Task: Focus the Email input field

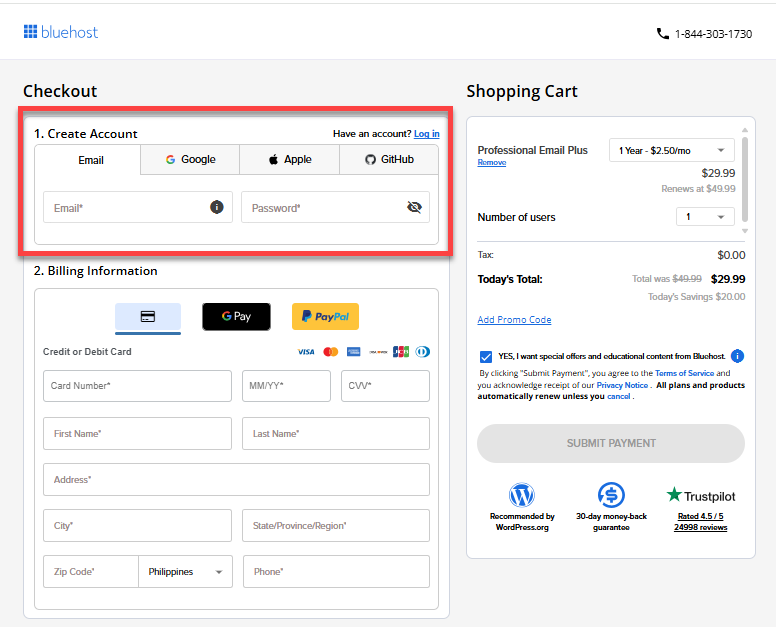Action: (x=138, y=207)
